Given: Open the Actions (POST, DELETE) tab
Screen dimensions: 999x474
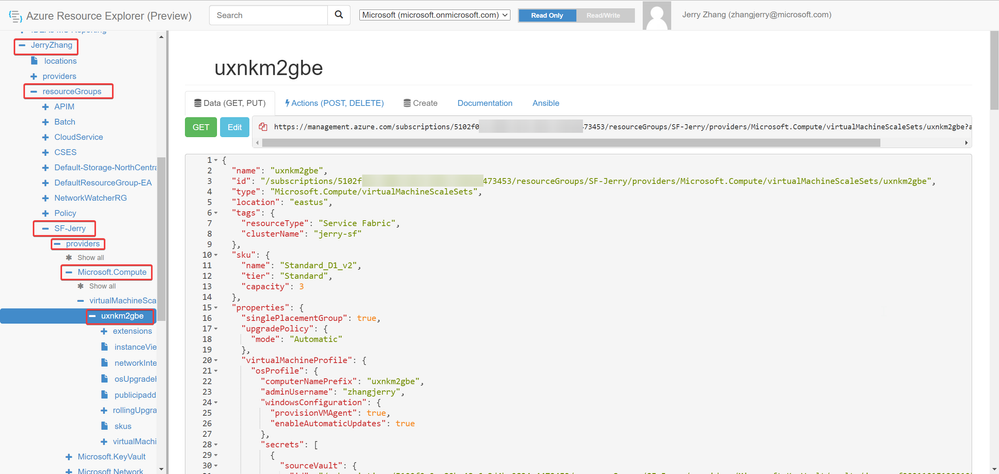Looking at the screenshot, I should (x=334, y=103).
